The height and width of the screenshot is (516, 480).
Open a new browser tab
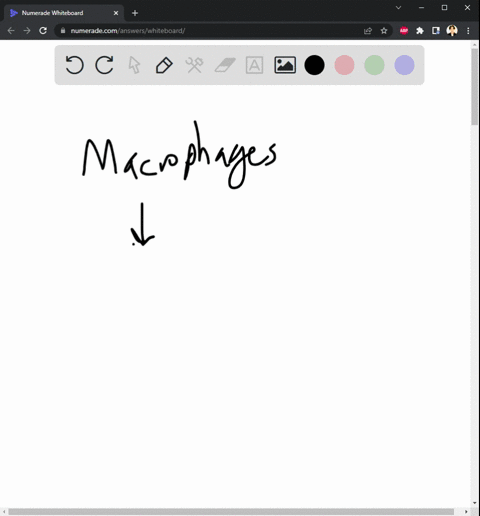pyautogui.click(x=135, y=13)
